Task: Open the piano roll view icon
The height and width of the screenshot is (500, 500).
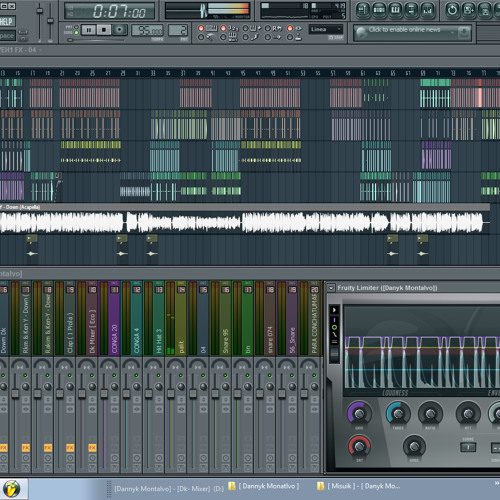Action: coord(395,10)
